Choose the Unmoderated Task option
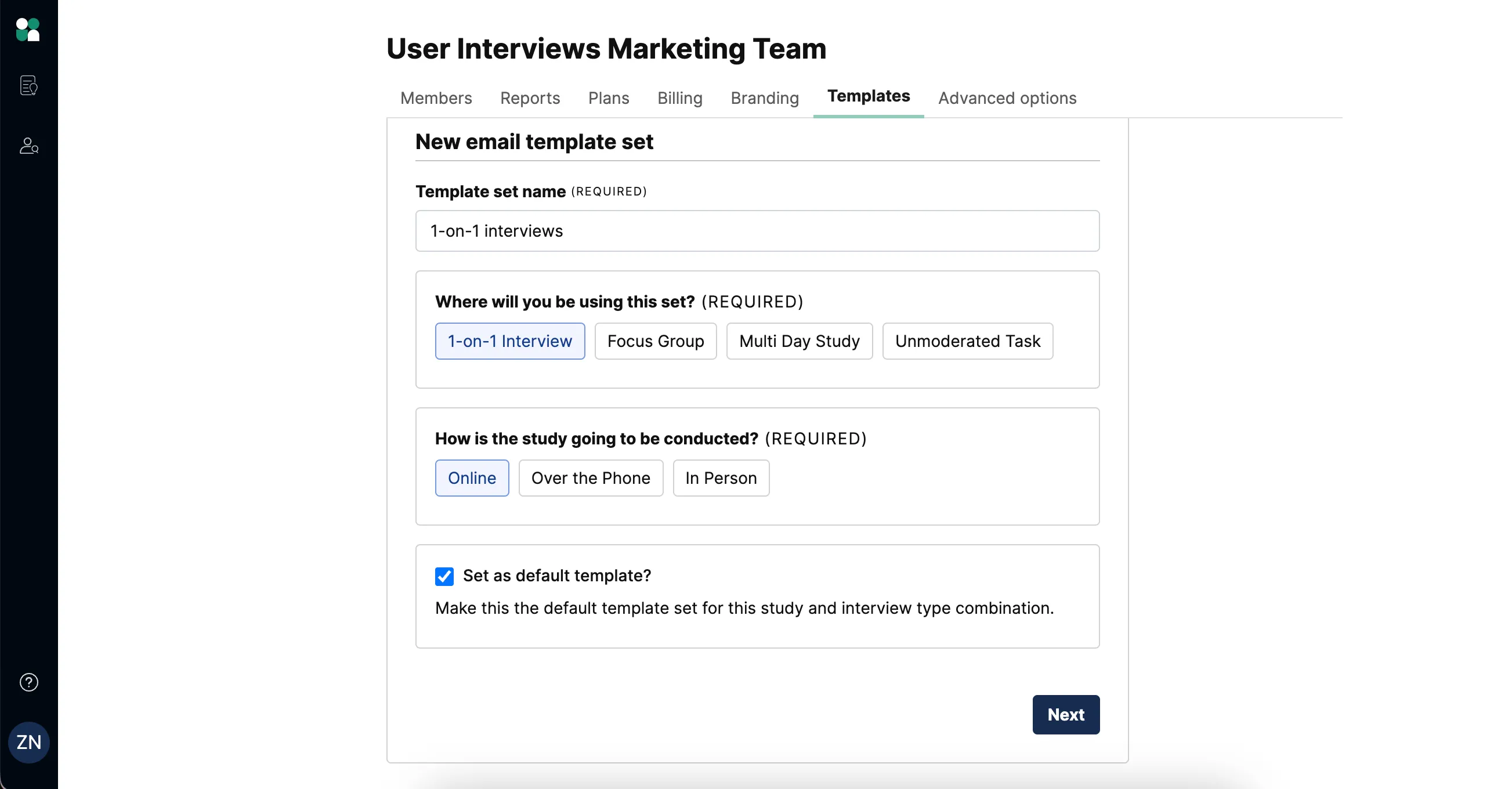The height and width of the screenshot is (789, 1512). click(967, 341)
